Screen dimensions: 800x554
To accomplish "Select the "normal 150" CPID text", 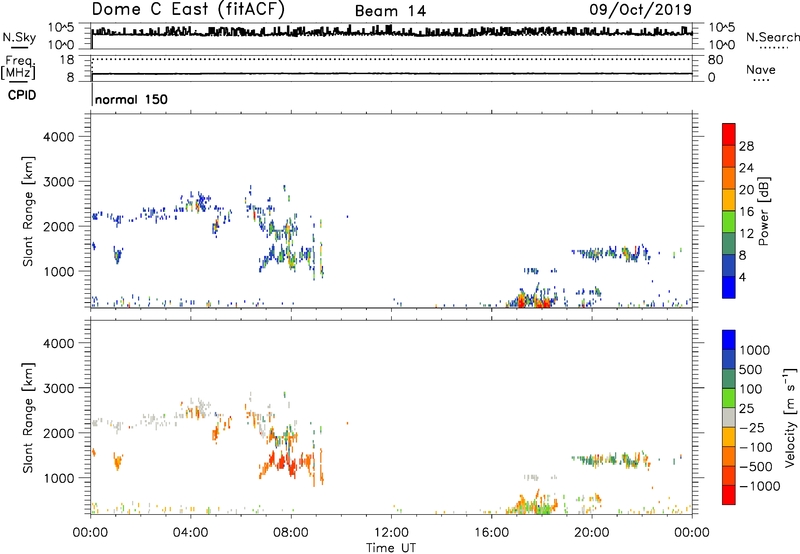I will [x=131, y=99].
